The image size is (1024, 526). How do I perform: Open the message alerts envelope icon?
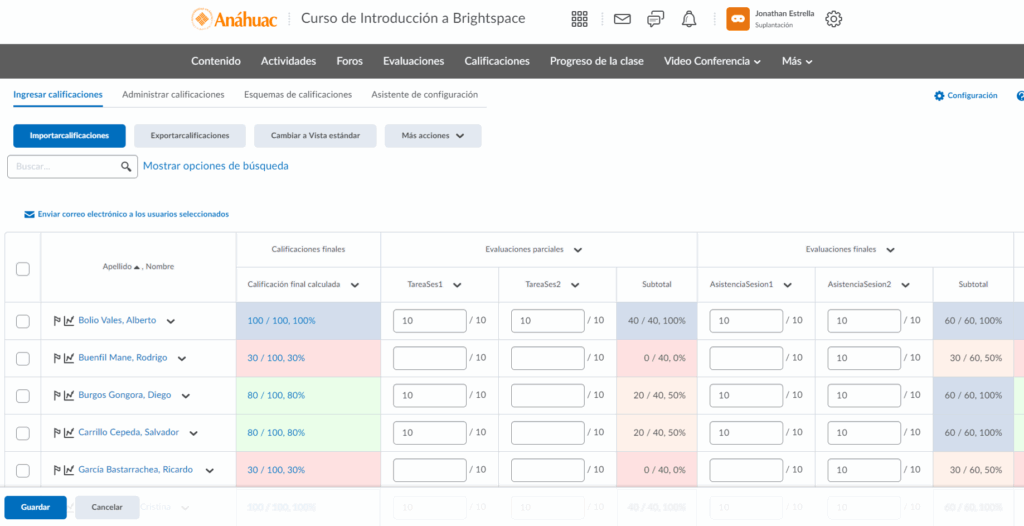tap(622, 19)
